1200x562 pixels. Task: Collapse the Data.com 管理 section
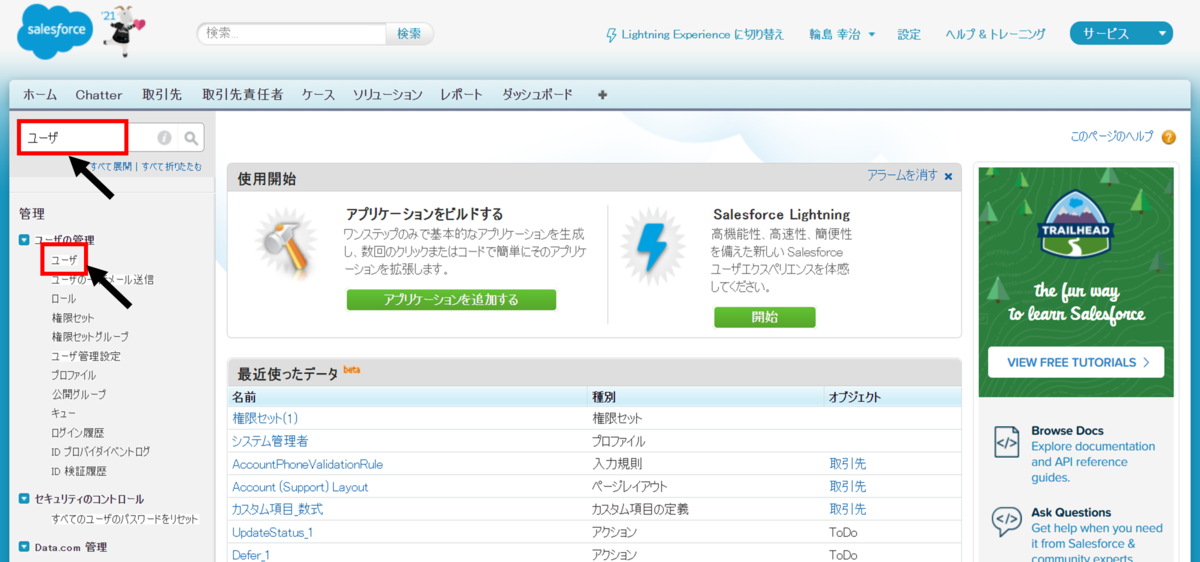24,547
